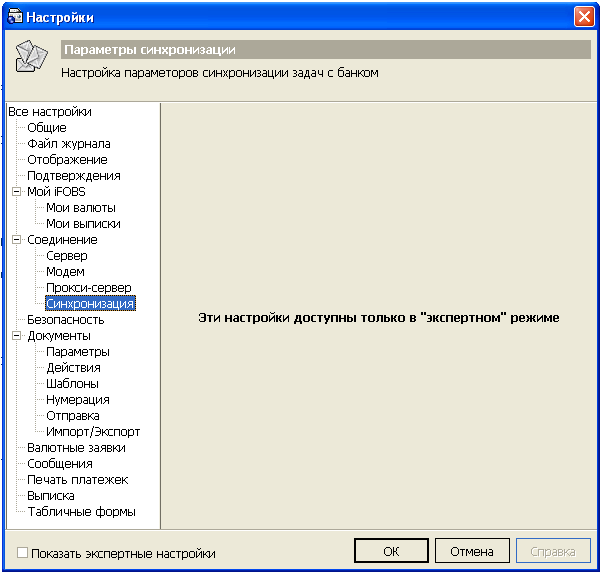The width and height of the screenshot is (602, 575).
Task: Open Нумерация document settings
Action: (x=78, y=400)
